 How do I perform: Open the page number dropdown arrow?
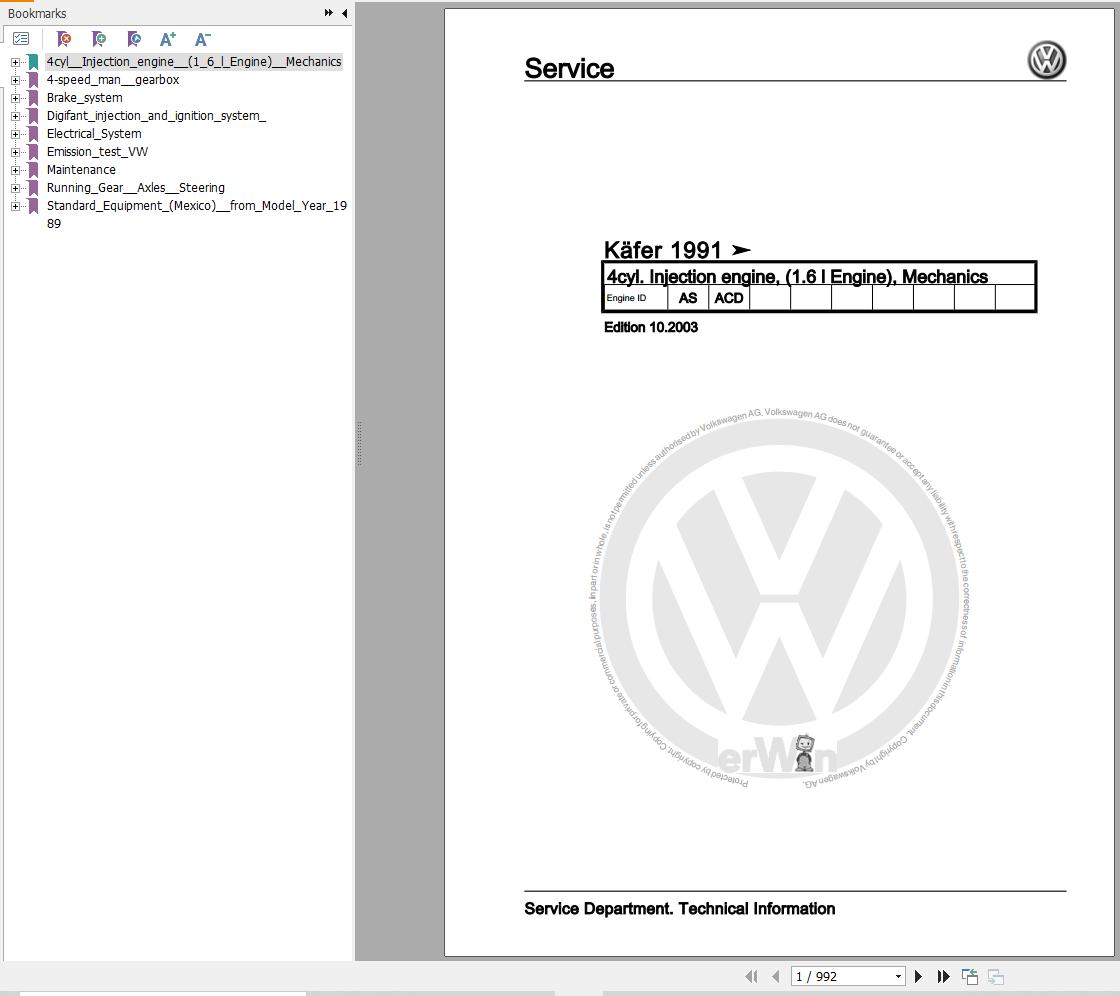899,977
